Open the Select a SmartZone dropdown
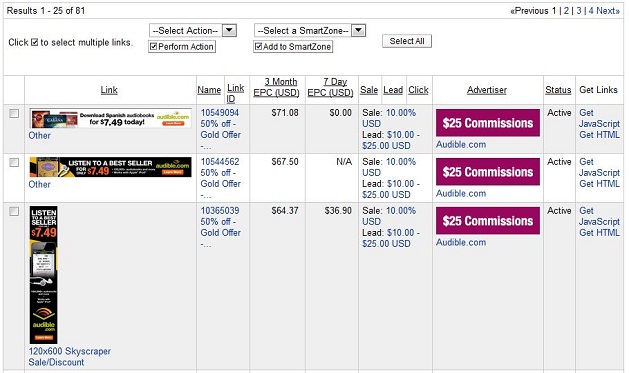 point(310,30)
